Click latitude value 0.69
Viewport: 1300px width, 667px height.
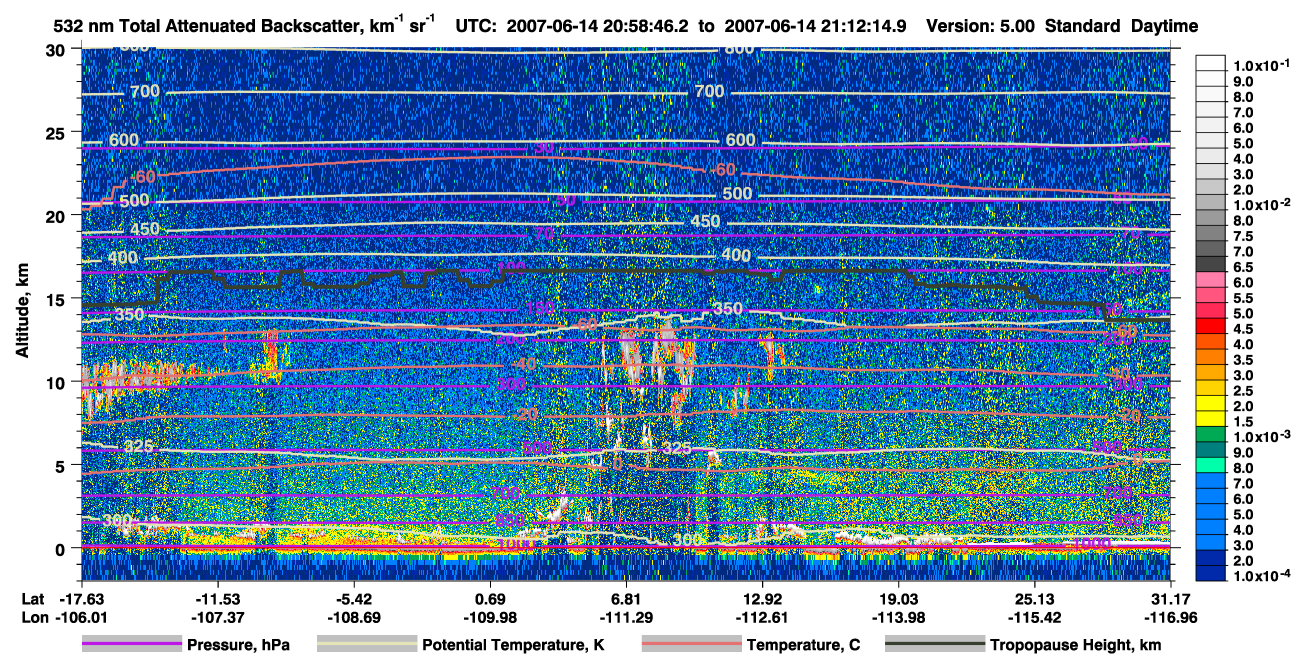coord(492,598)
